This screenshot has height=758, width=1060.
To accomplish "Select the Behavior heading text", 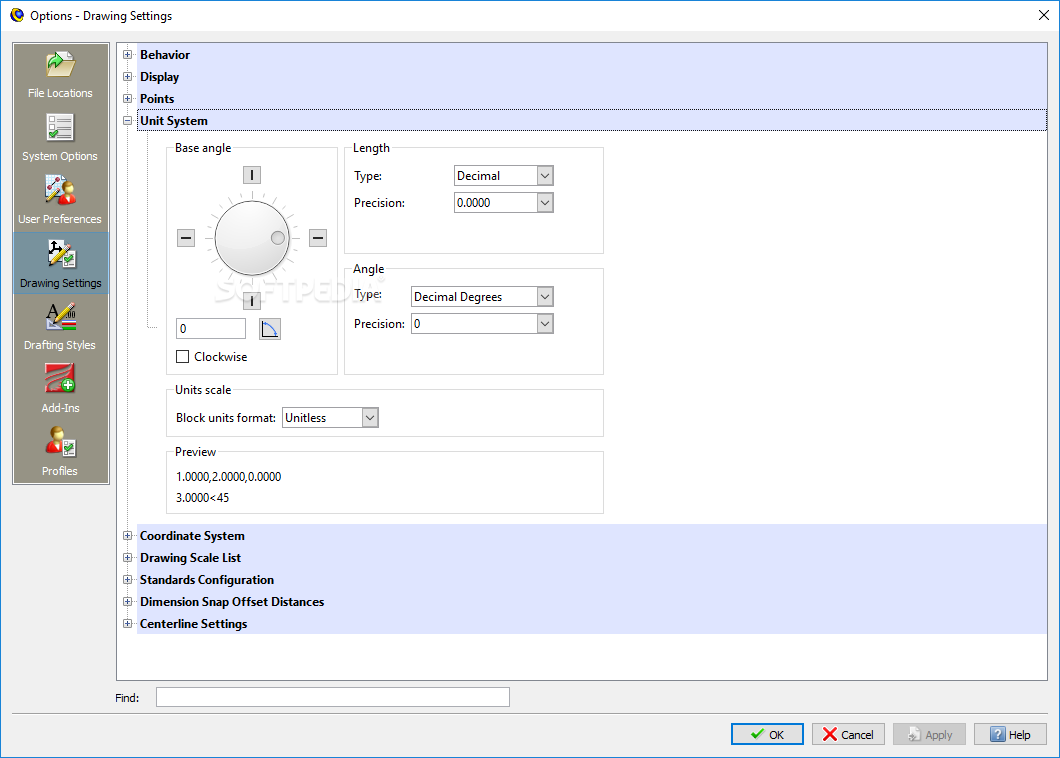I will (x=165, y=55).
